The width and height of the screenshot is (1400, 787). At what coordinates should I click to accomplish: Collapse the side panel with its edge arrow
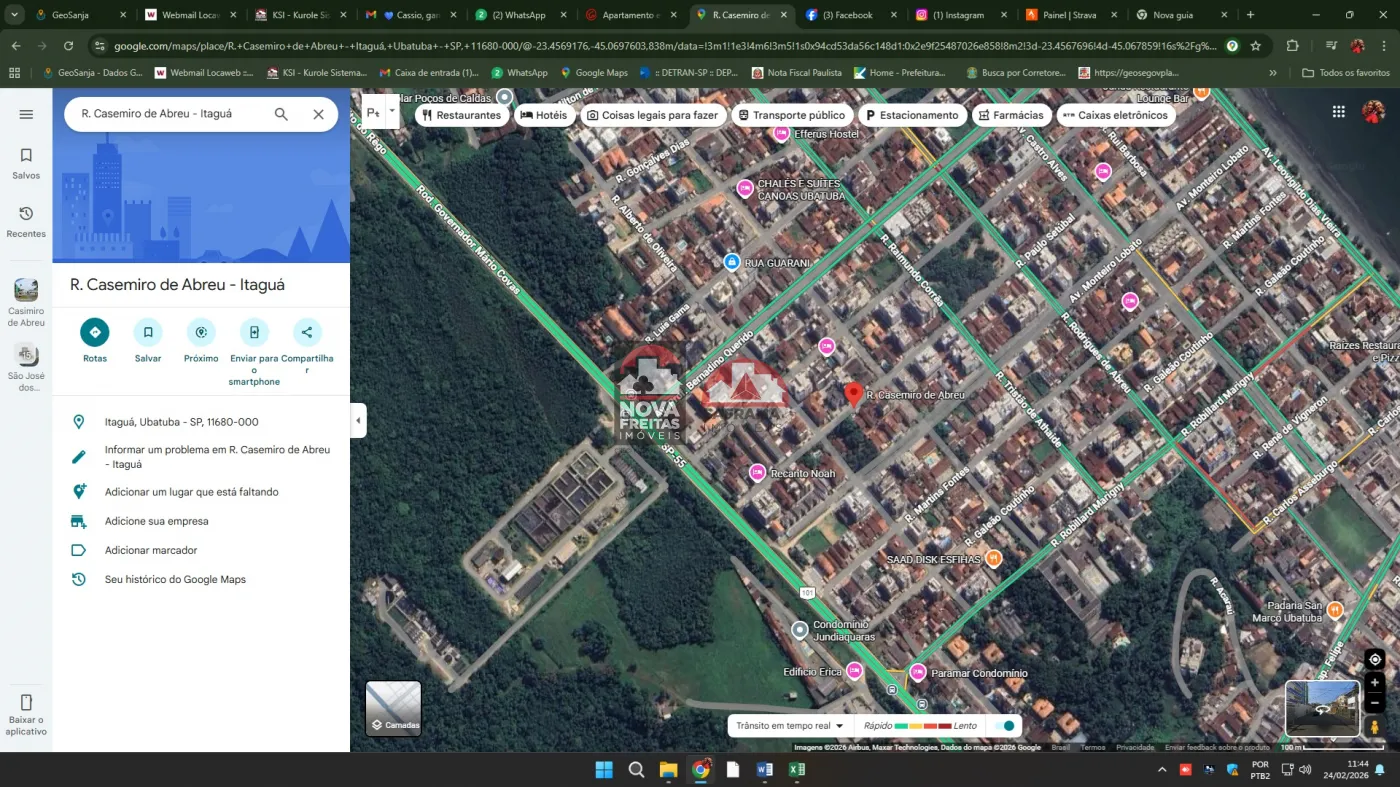(358, 420)
